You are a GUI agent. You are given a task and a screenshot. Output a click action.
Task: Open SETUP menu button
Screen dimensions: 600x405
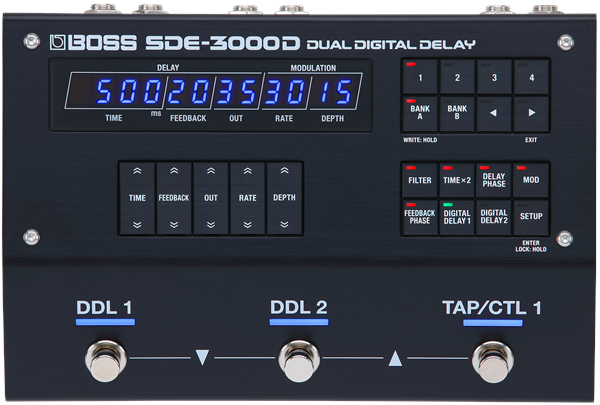point(531,217)
